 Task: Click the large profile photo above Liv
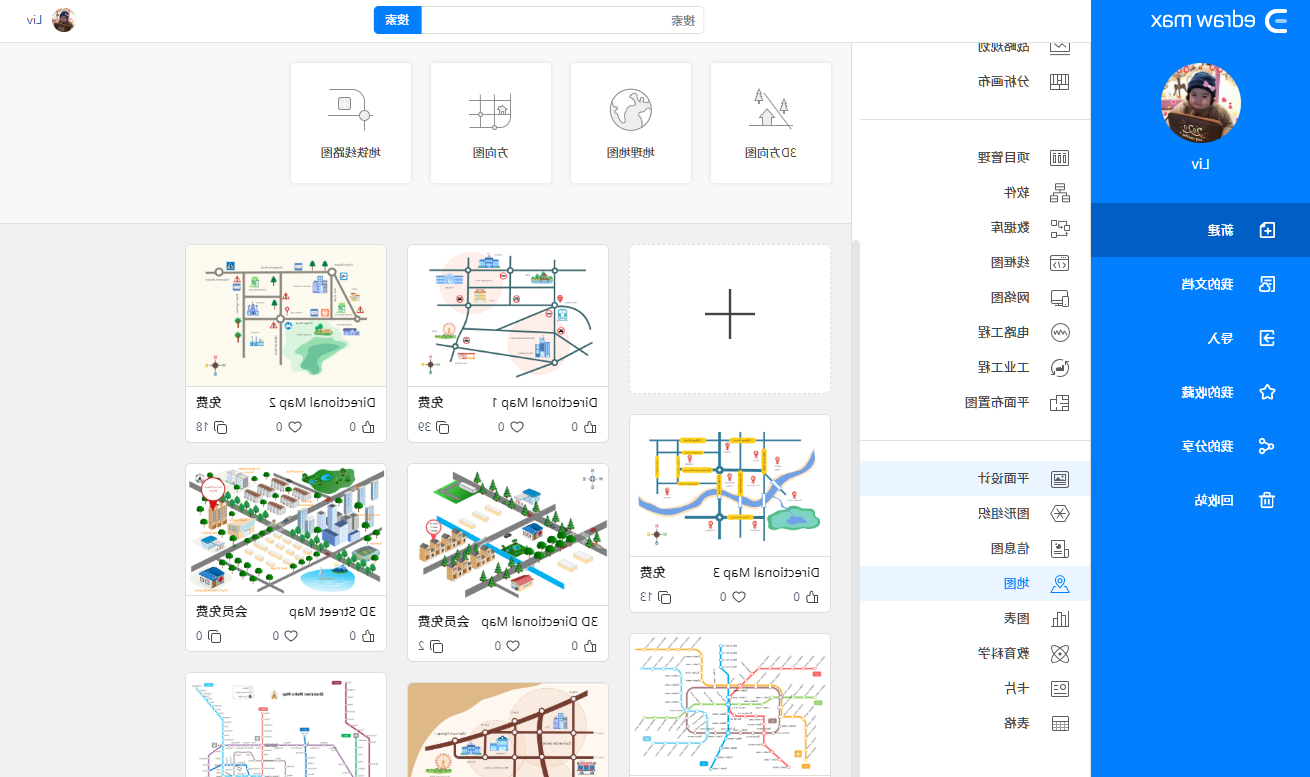point(1201,103)
